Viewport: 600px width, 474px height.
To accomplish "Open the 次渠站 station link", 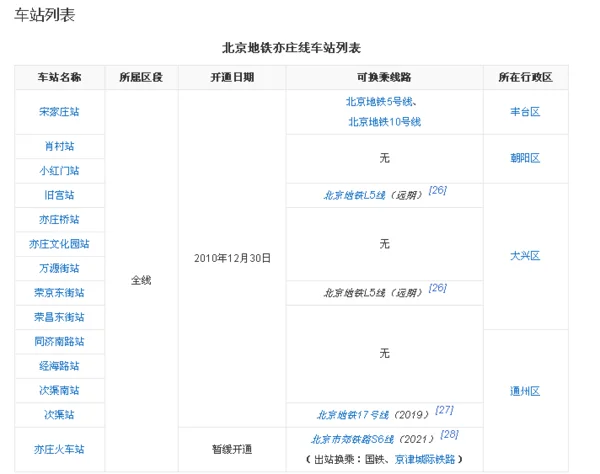I will pos(59,415).
